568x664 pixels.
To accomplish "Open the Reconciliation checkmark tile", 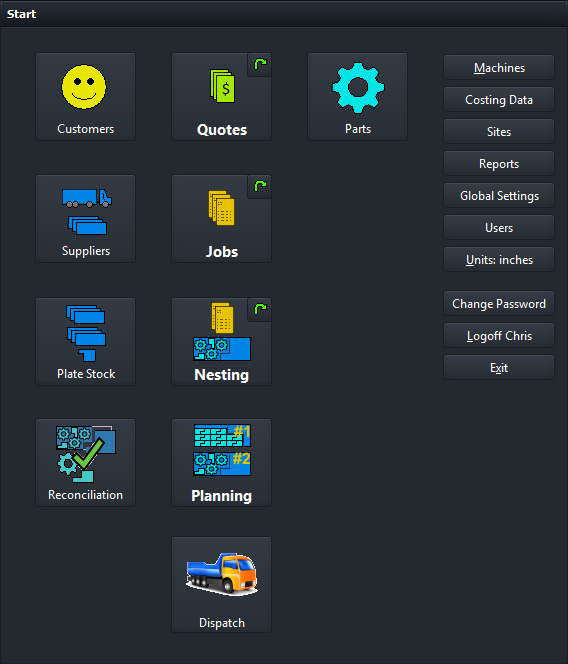I will 86,462.
